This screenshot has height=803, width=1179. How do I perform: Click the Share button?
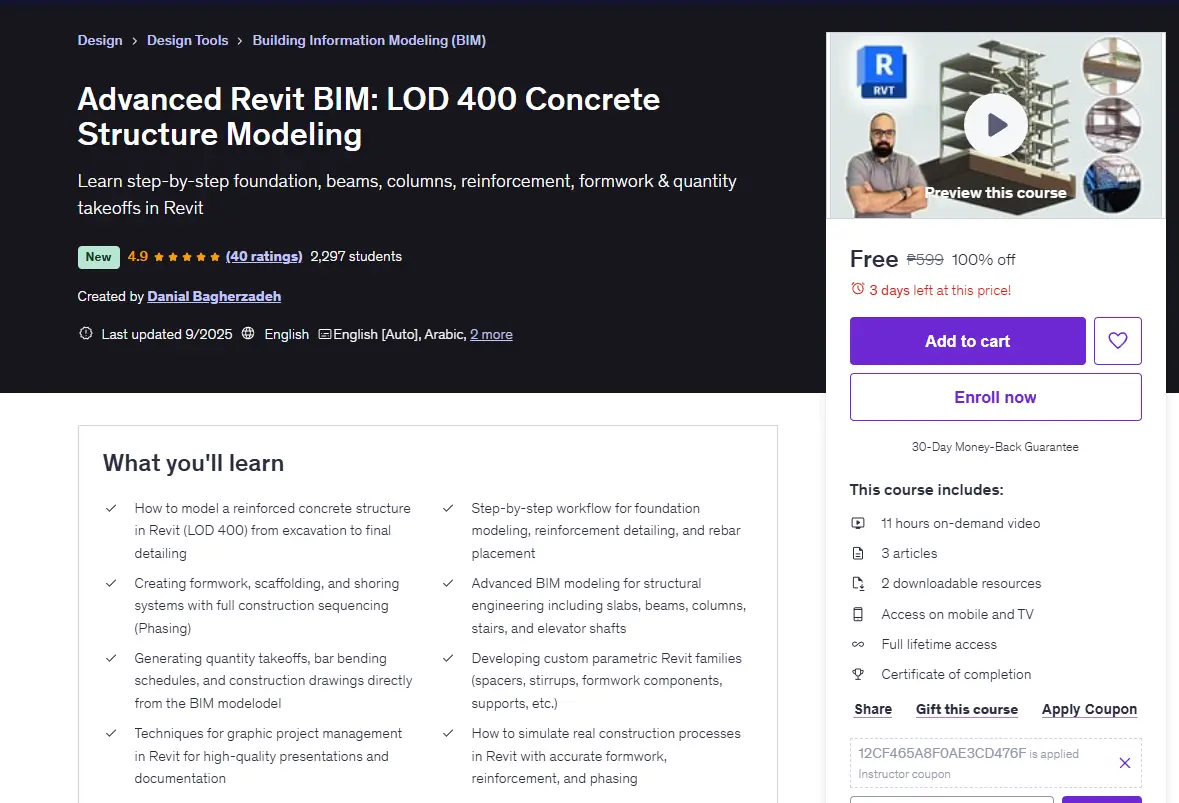tap(873, 709)
